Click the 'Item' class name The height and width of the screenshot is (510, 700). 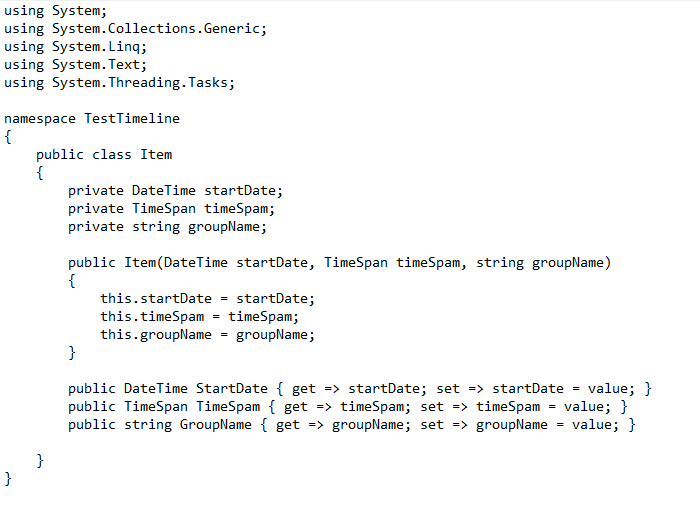point(156,155)
